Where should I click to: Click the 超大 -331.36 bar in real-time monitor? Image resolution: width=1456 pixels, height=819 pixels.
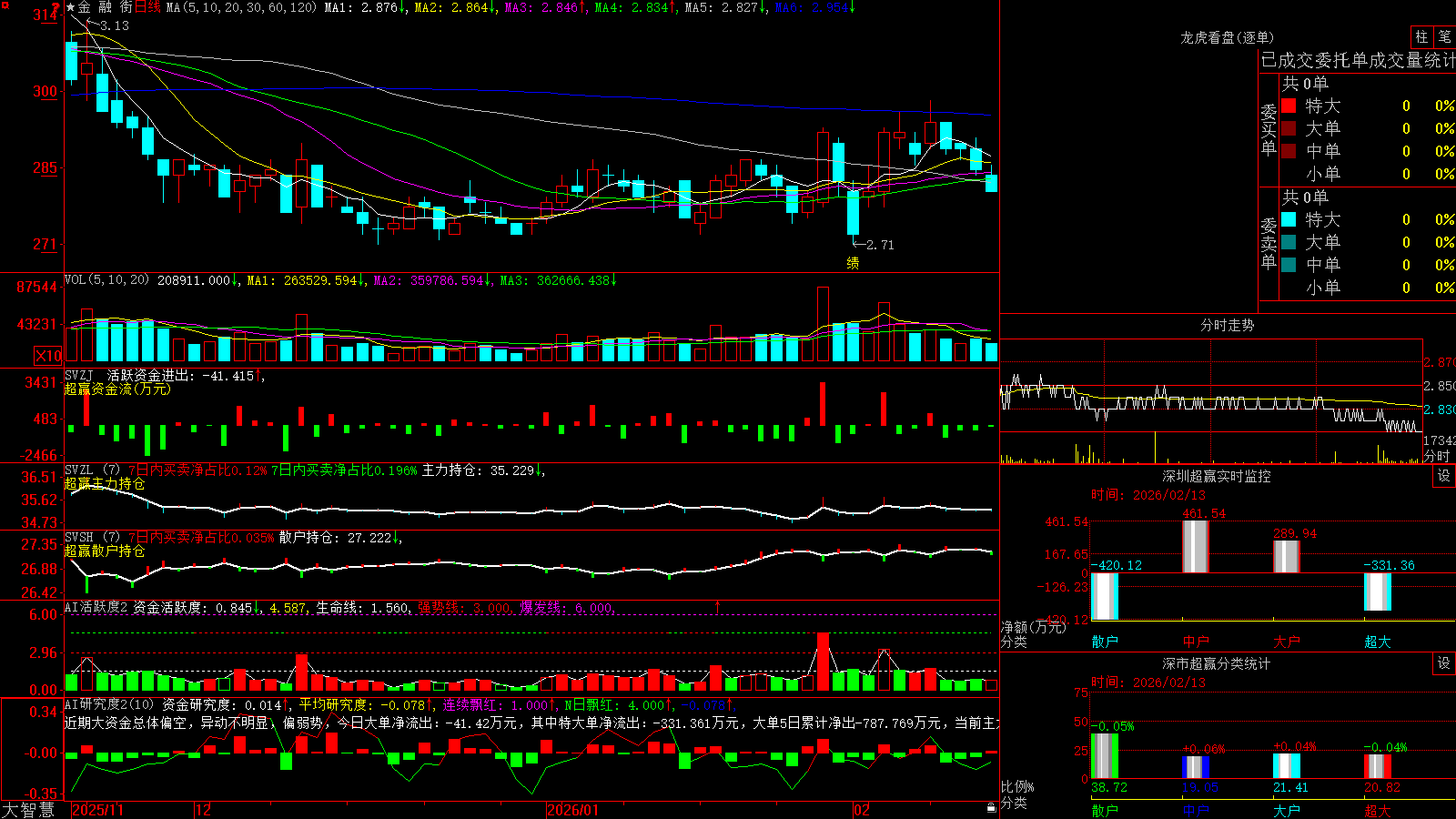(1378, 591)
